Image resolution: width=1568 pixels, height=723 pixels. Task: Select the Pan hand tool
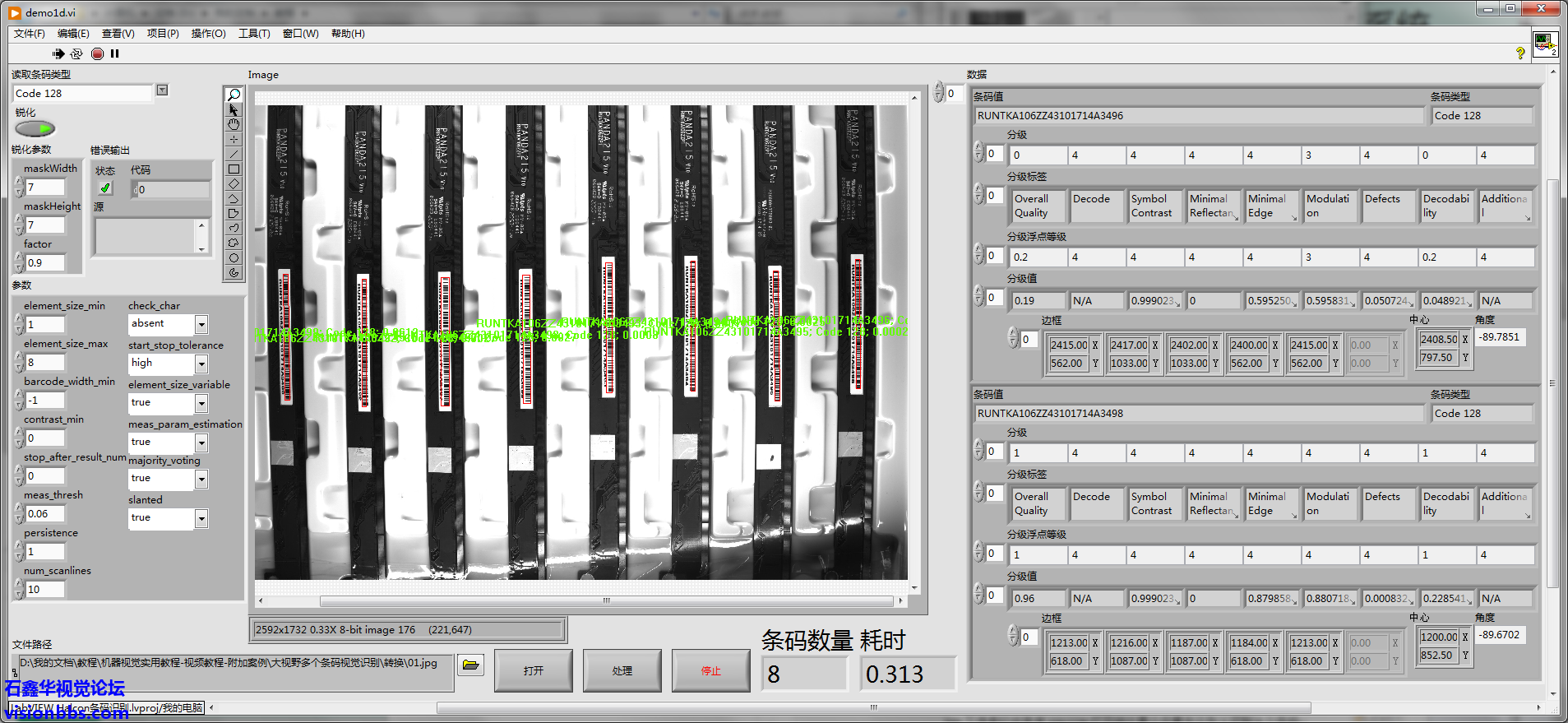234,124
